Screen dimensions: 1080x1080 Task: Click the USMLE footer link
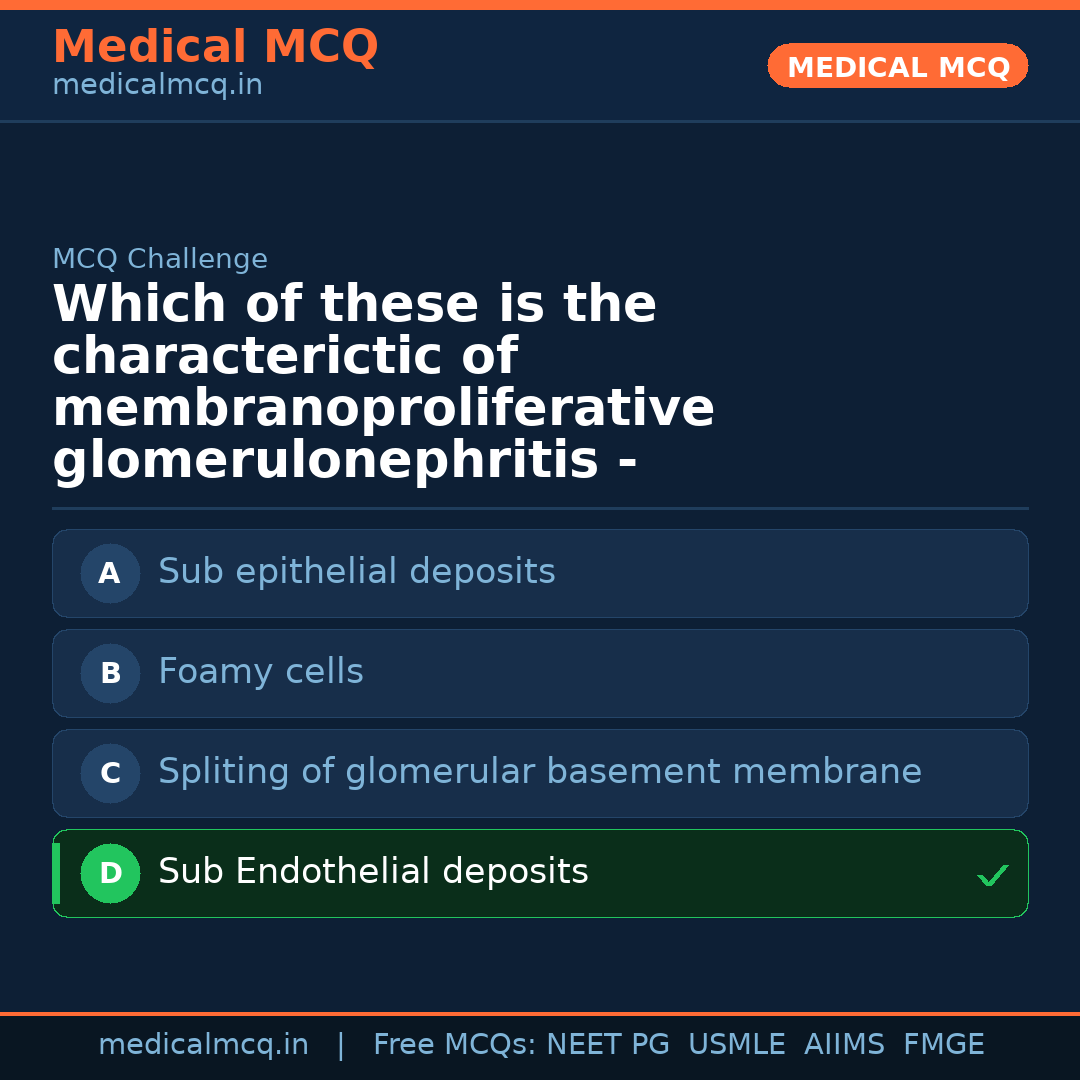pyautogui.click(x=737, y=1044)
